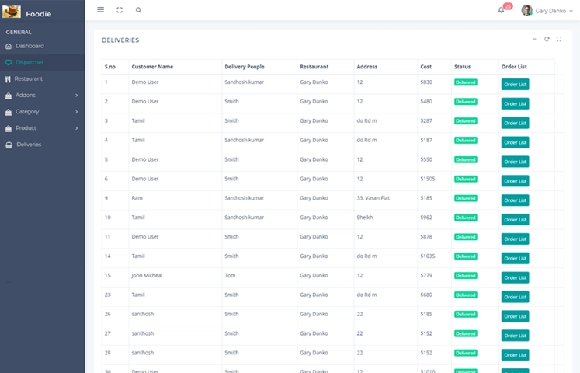The image size is (580, 373).
Task: Sort by Customer Name column header
Action: (152, 67)
